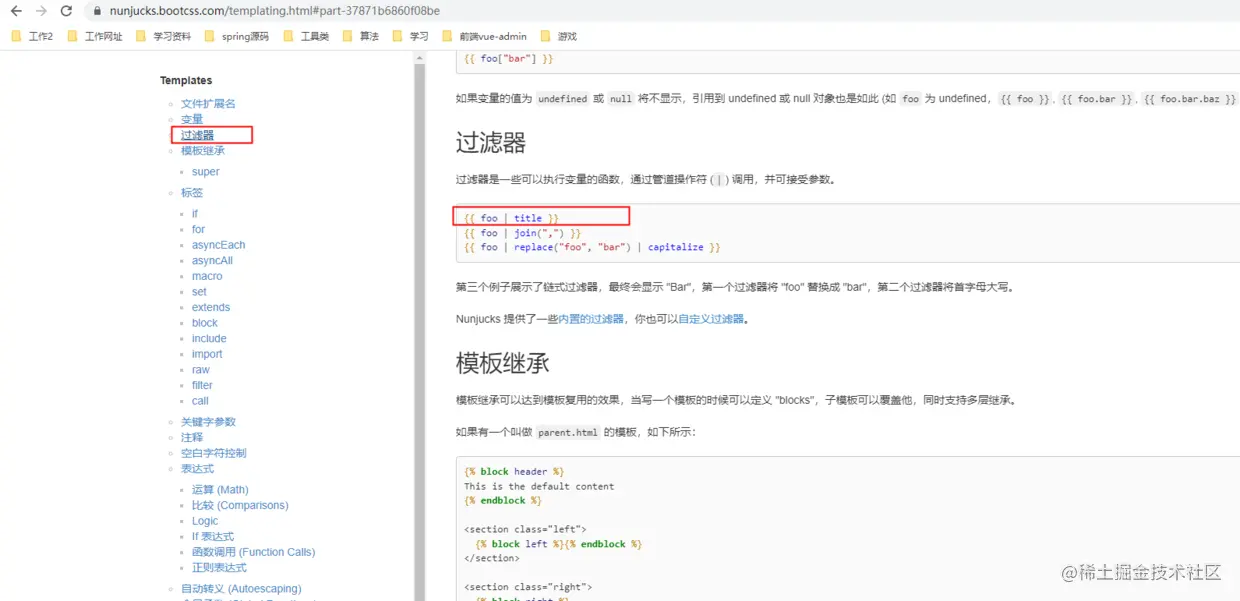Navigate to include tag link
The width and height of the screenshot is (1240, 601).
[209, 339]
